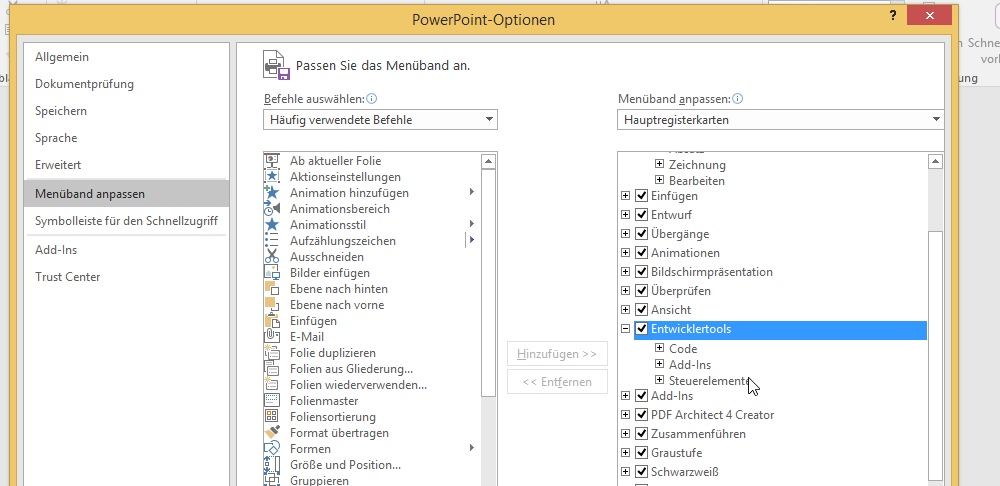Viewport: 1000px width, 486px height.
Task: Select Schwarzweiß in the tabs tree
Action: click(x=684, y=472)
